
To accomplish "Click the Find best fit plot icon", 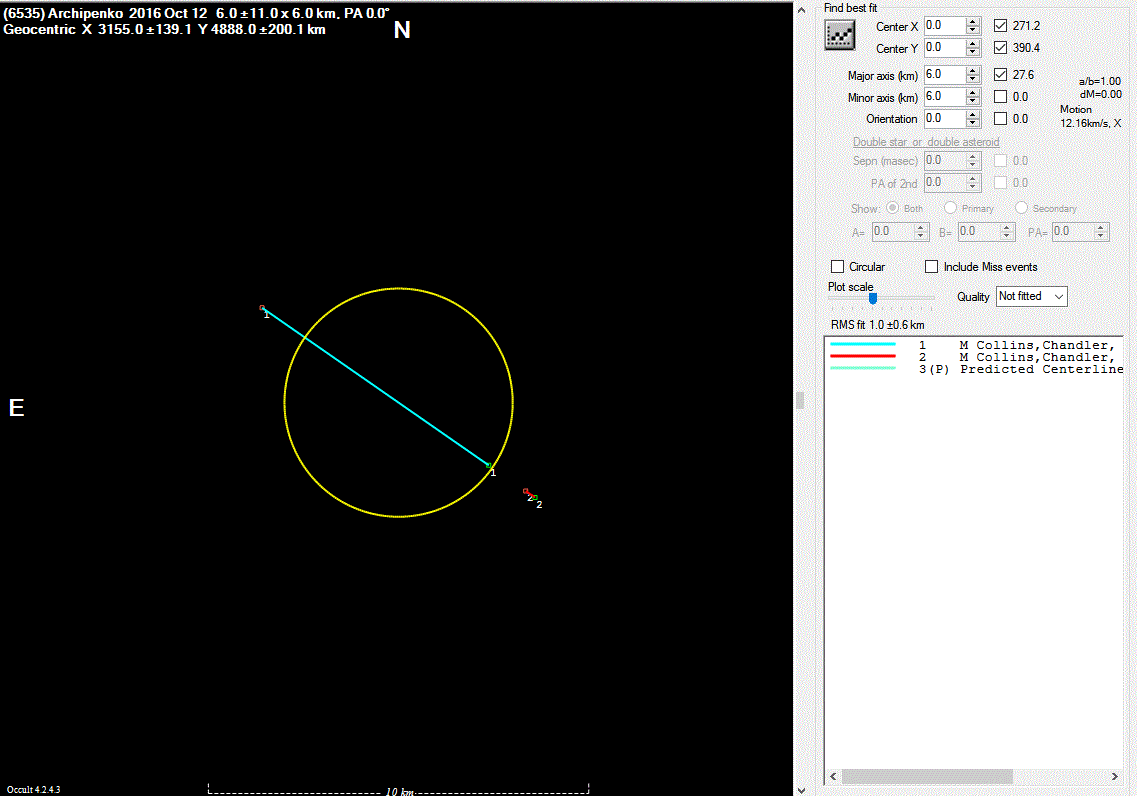I will pyautogui.click(x=840, y=35).
